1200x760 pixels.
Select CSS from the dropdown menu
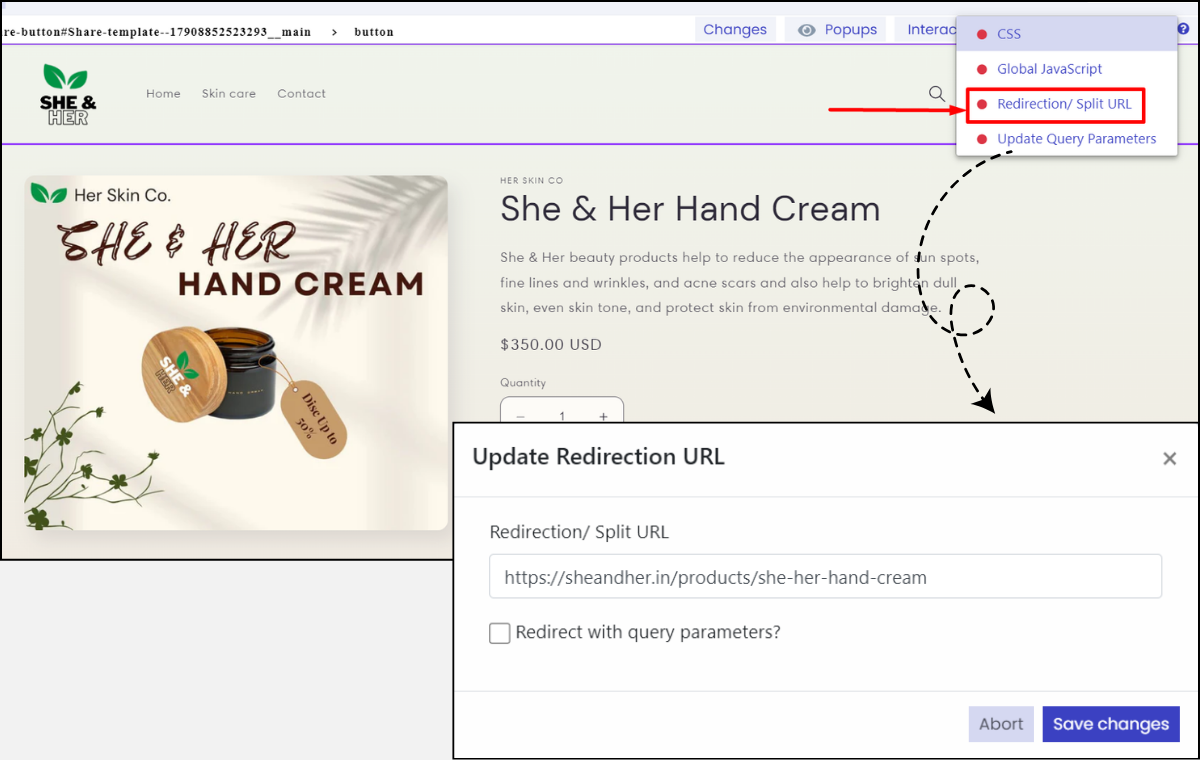[1066, 34]
